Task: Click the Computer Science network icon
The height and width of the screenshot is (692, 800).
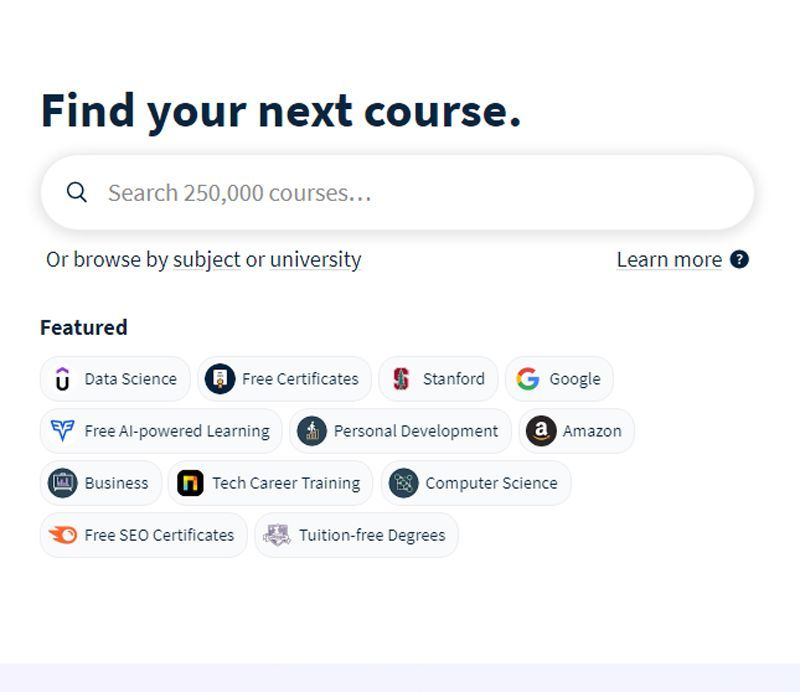Action: (x=404, y=483)
